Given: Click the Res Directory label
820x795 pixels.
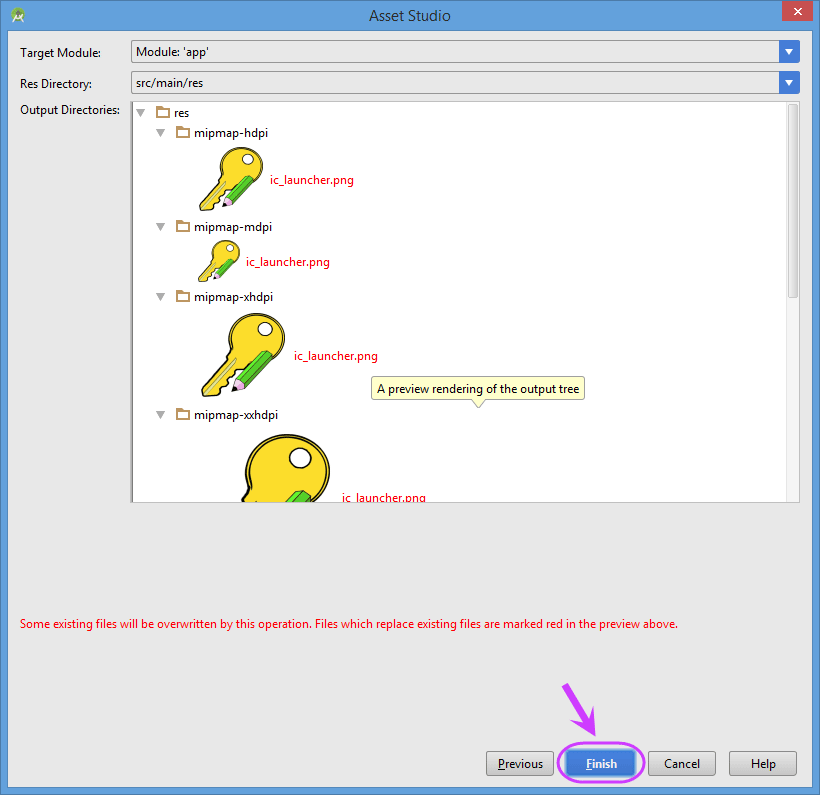Looking at the screenshot, I should click(x=56, y=84).
